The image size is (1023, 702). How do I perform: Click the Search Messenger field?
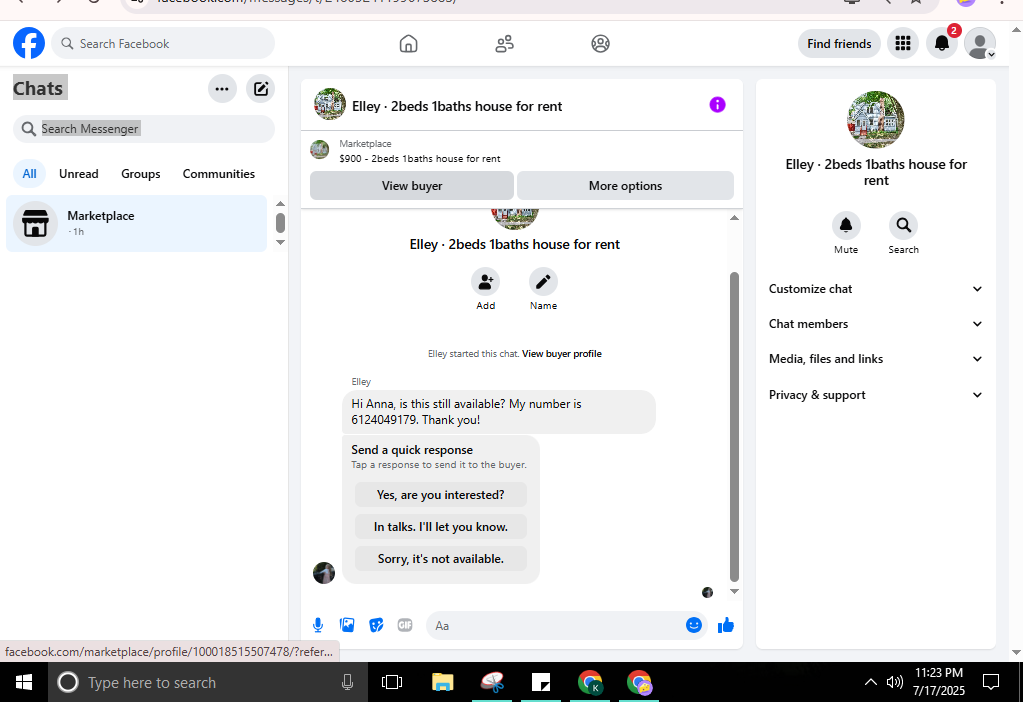point(144,129)
